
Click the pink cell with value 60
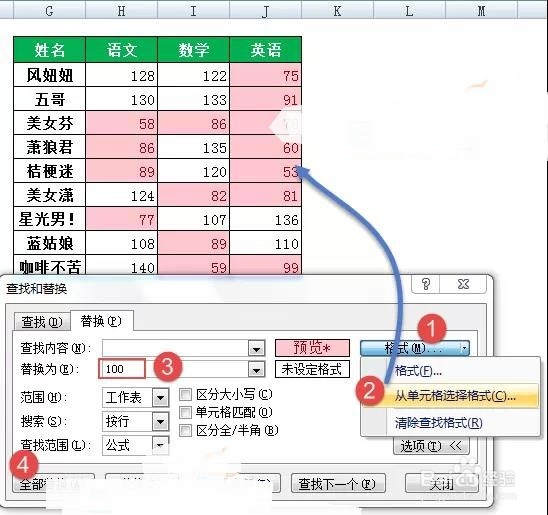click(x=266, y=147)
